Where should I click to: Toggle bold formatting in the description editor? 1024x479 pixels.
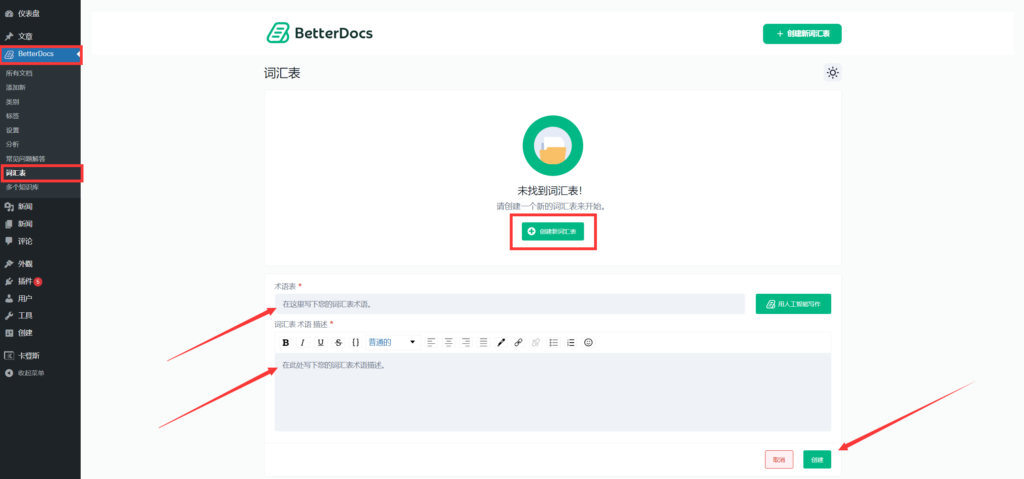click(285, 342)
